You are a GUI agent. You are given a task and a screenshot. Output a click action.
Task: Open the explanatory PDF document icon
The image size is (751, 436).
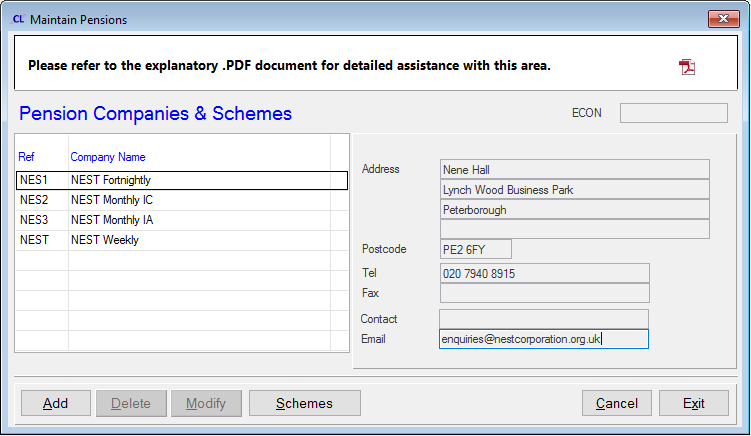click(687, 67)
